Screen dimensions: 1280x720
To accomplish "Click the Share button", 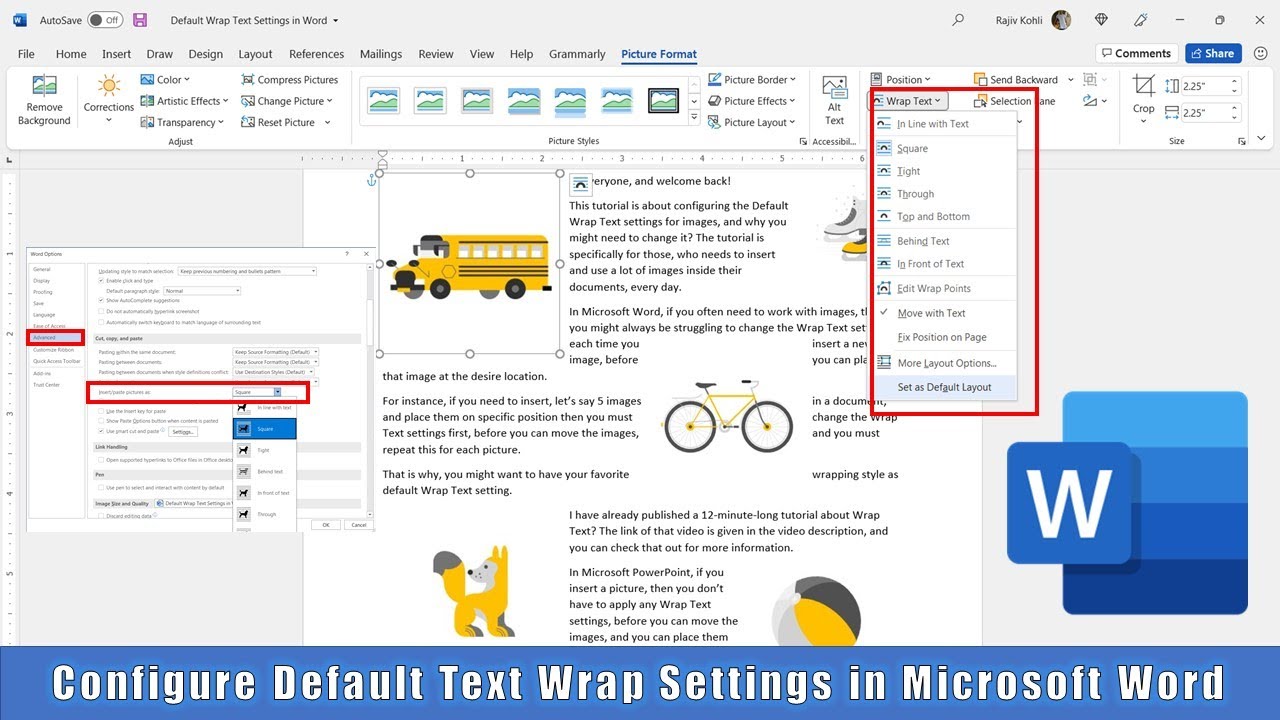I will [1213, 53].
